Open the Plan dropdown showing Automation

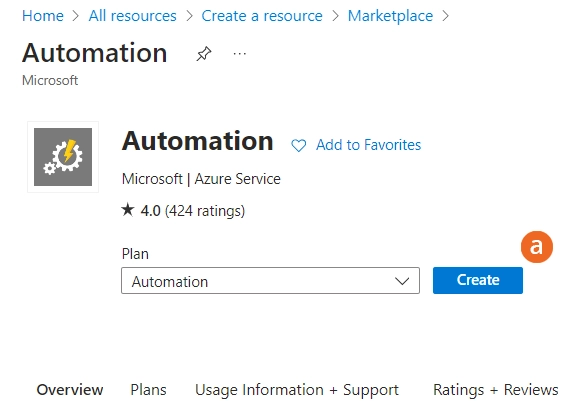coord(270,281)
